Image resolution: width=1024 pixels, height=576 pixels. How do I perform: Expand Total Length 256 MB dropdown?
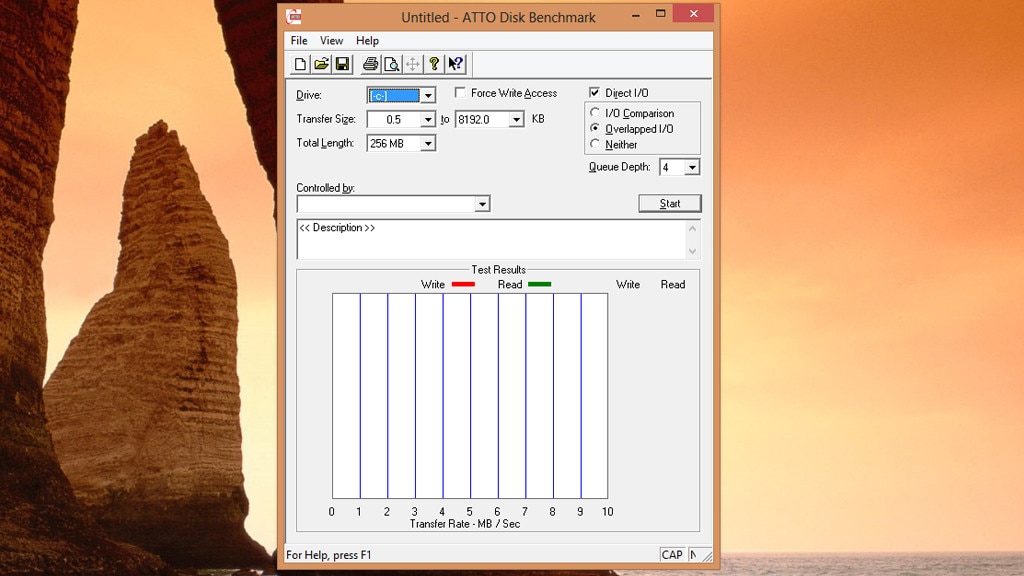428,143
